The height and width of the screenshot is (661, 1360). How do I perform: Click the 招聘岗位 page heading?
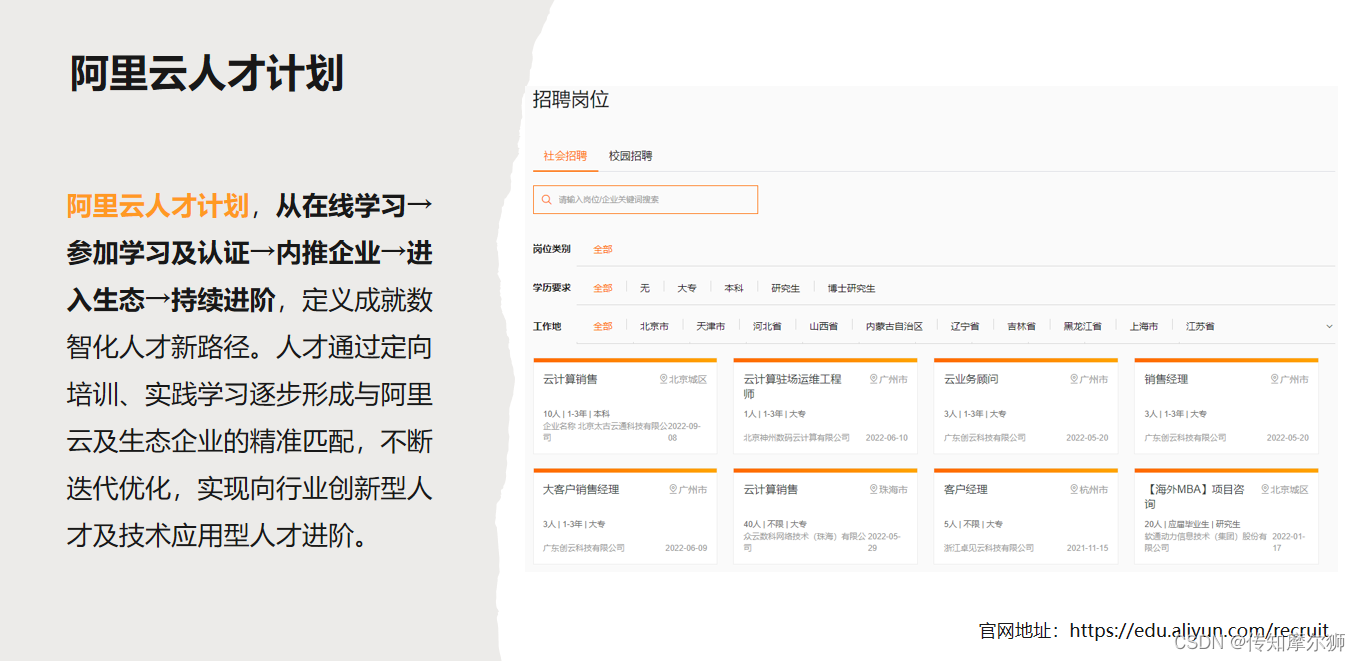571,100
